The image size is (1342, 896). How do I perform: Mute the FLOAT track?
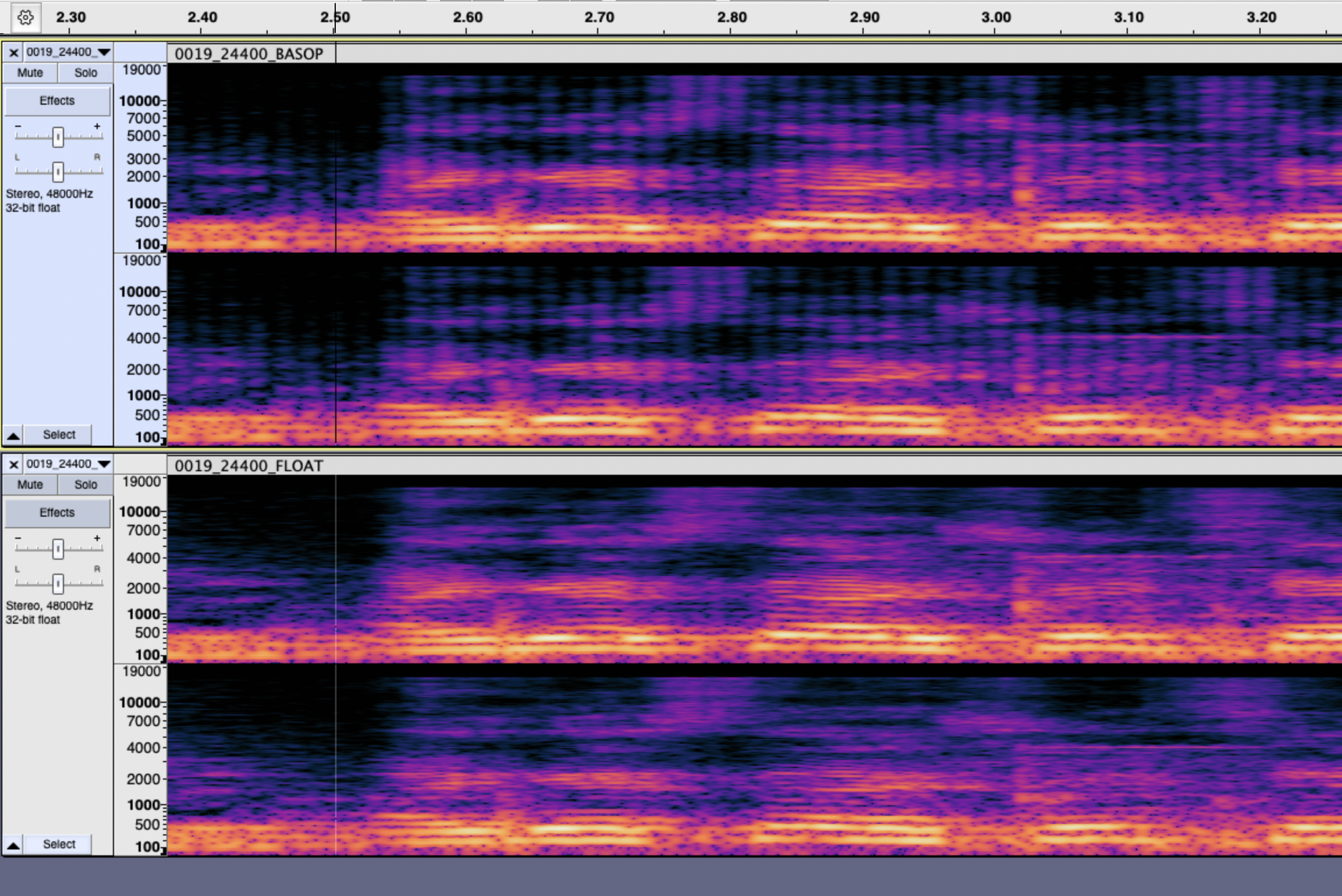[30, 485]
